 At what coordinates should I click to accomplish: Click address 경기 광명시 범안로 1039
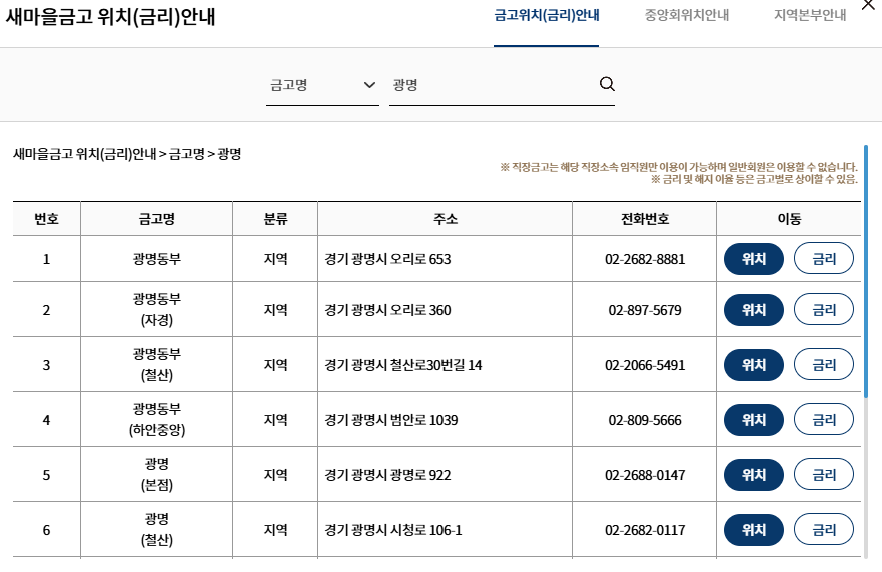point(391,420)
